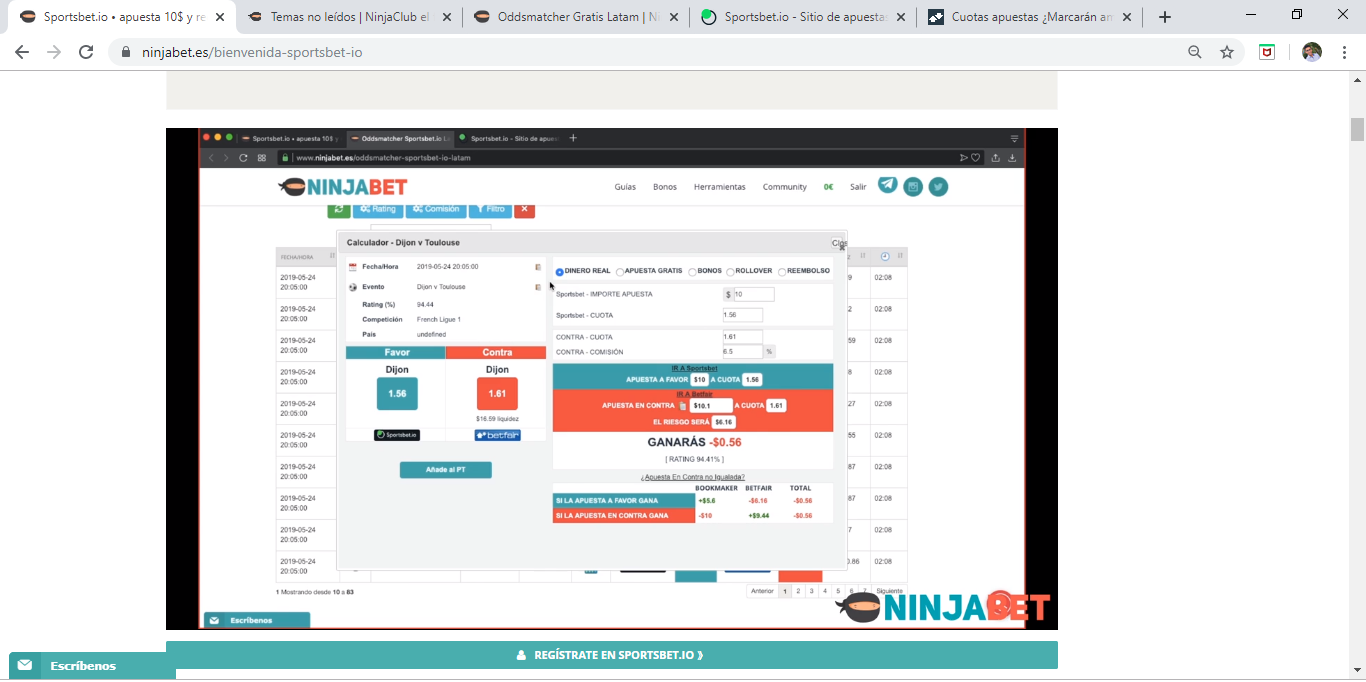Close the 'Oddsmatcher Gratis Latam' tab
This screenshot has height=682, width=1366.
(x=674, y=17)
